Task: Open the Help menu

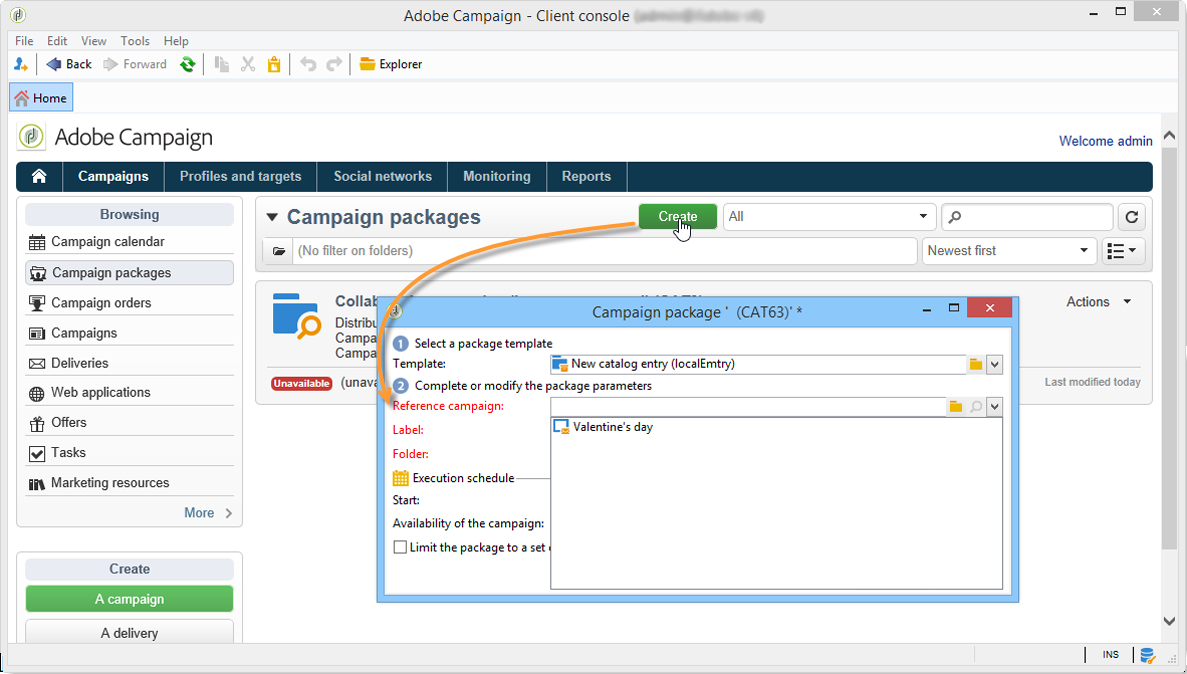Action: click(x=176, y=41)
